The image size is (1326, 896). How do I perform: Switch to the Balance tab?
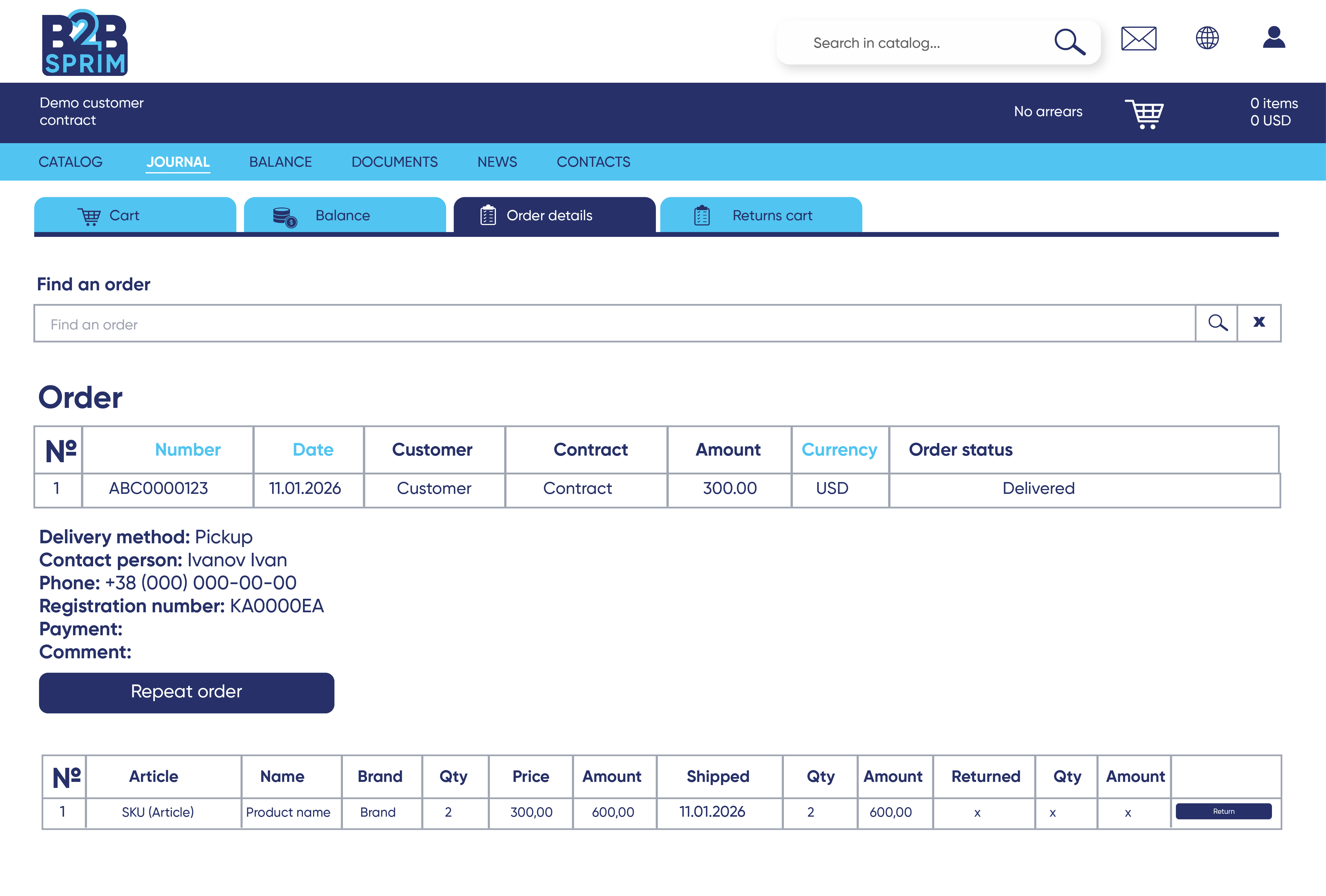click(x=345, y=215)
